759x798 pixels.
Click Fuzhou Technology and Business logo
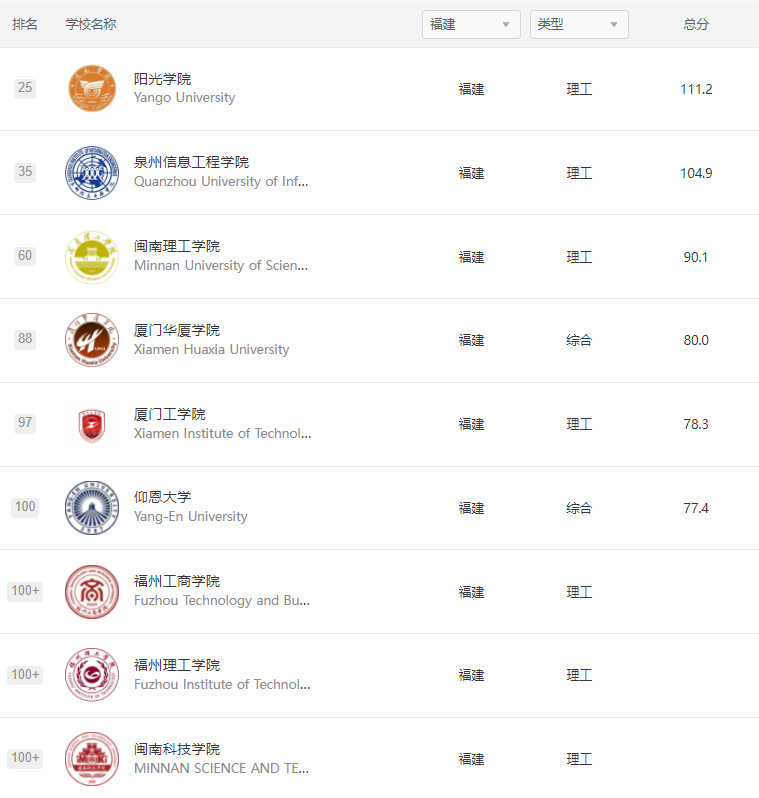(92, 592)
